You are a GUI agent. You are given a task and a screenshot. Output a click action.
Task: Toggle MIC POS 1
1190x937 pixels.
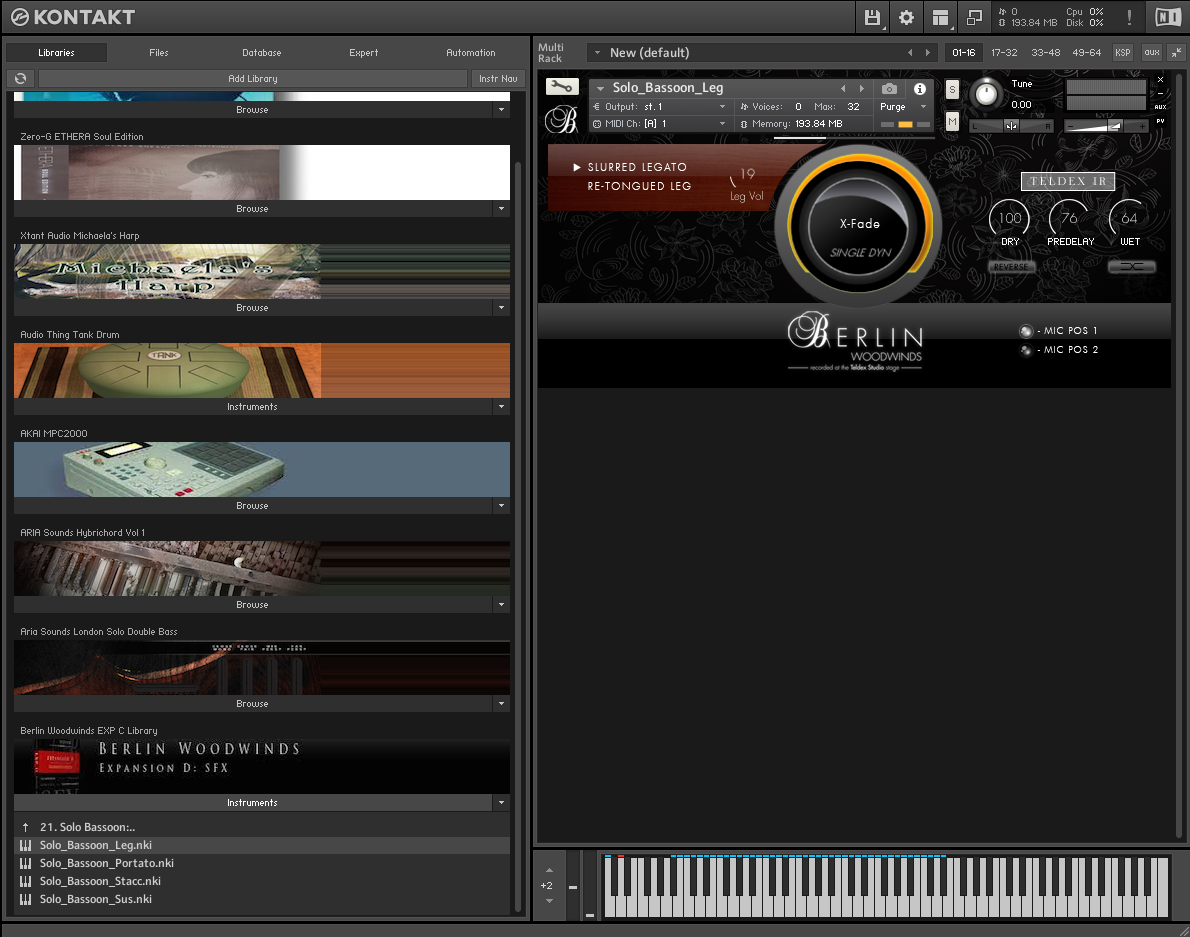point(1026,331)
